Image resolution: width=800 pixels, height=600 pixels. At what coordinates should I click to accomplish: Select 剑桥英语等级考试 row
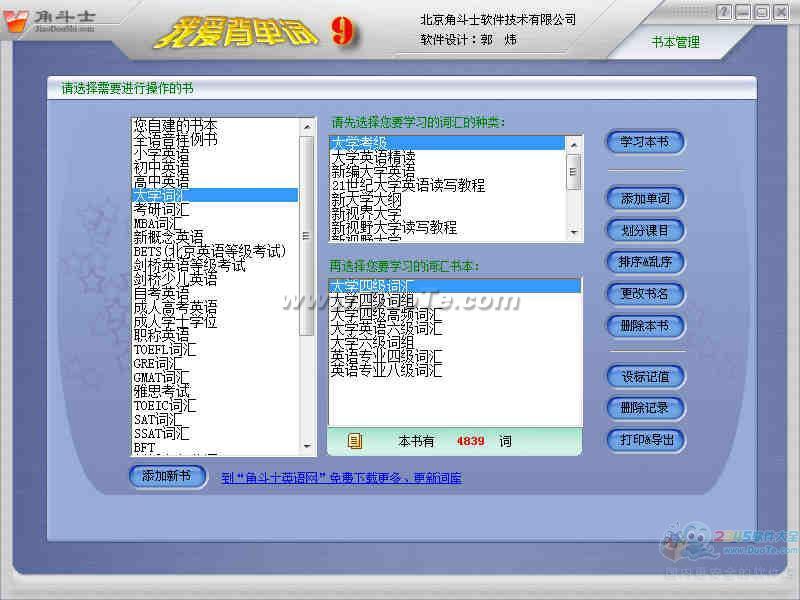(215, 265)
